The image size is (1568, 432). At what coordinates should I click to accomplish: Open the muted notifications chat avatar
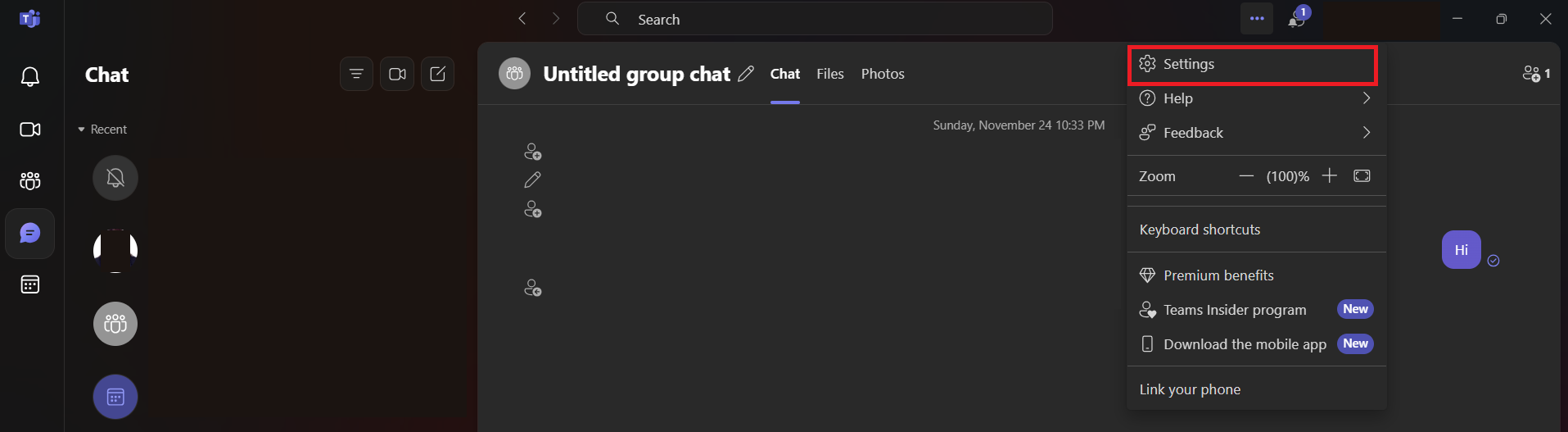115,178
